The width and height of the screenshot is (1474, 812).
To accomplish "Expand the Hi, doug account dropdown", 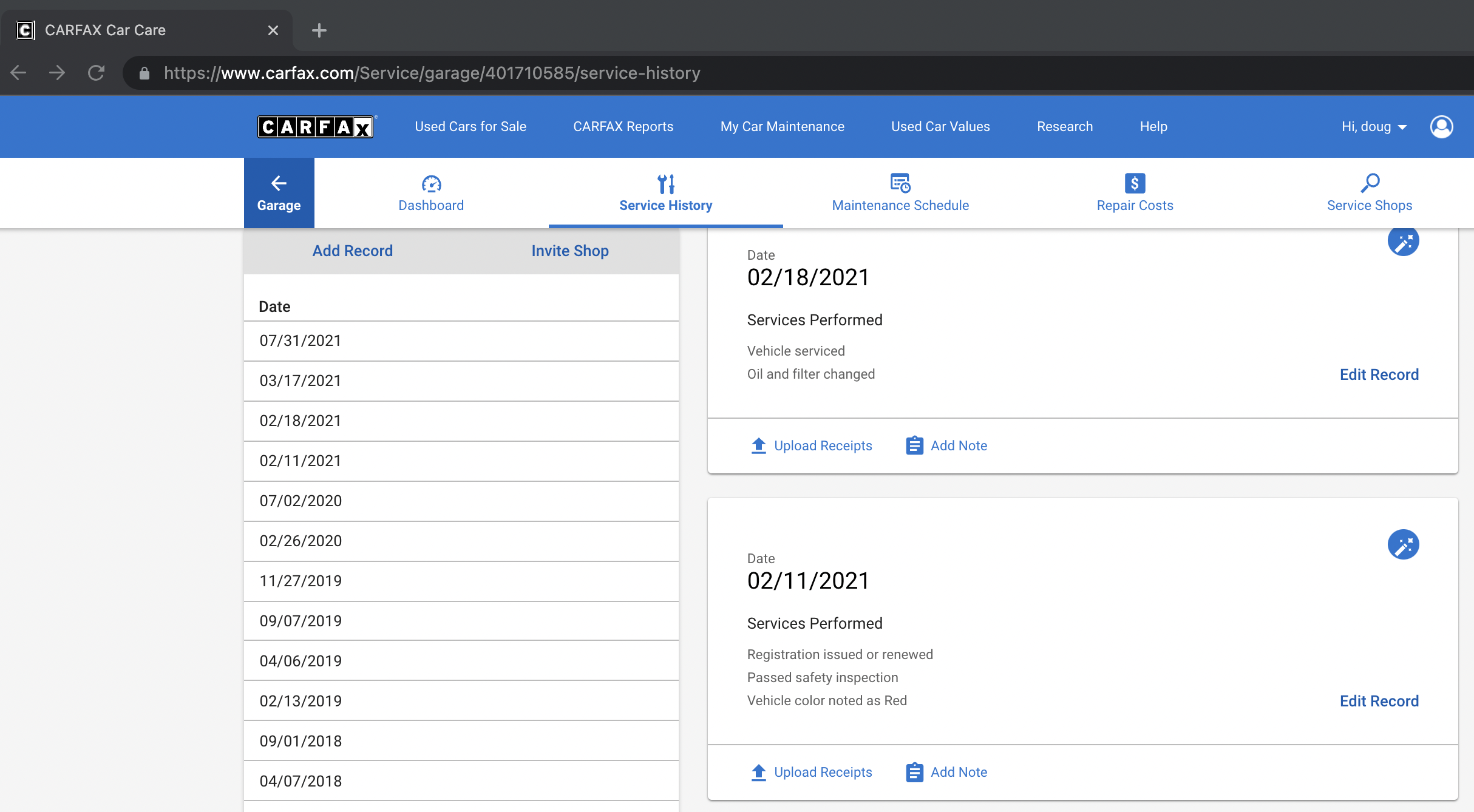I will coord(1374,126).
